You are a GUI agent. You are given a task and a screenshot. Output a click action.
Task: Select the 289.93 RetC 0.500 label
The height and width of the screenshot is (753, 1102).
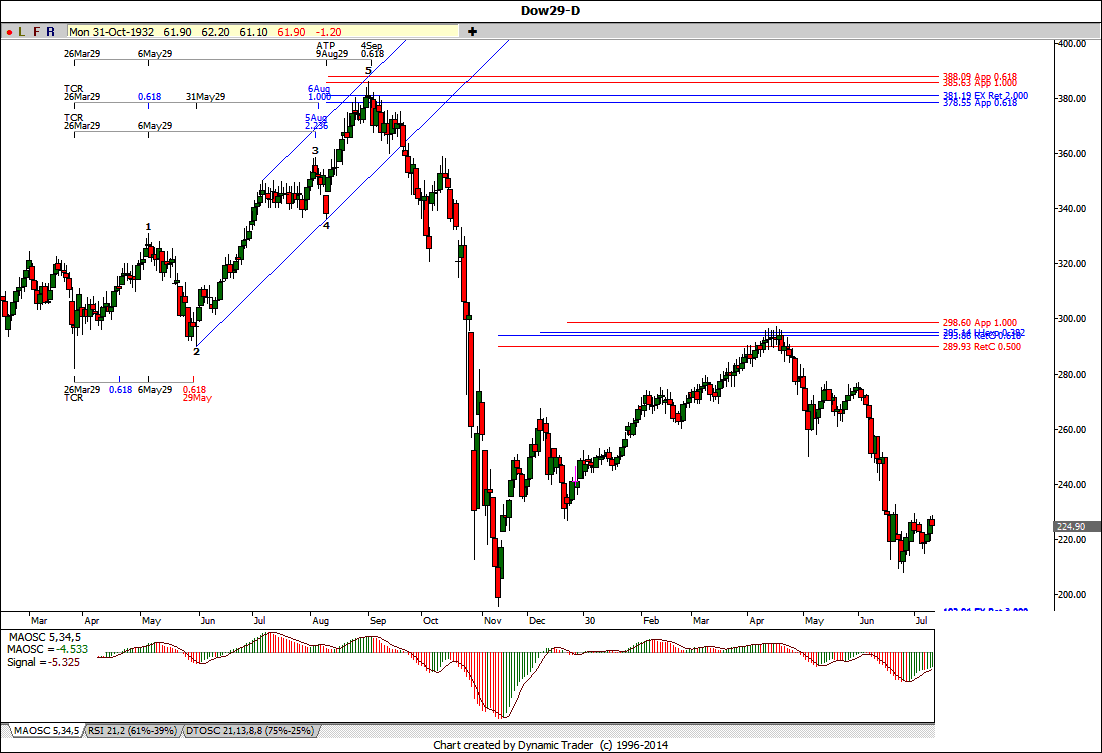982,347
